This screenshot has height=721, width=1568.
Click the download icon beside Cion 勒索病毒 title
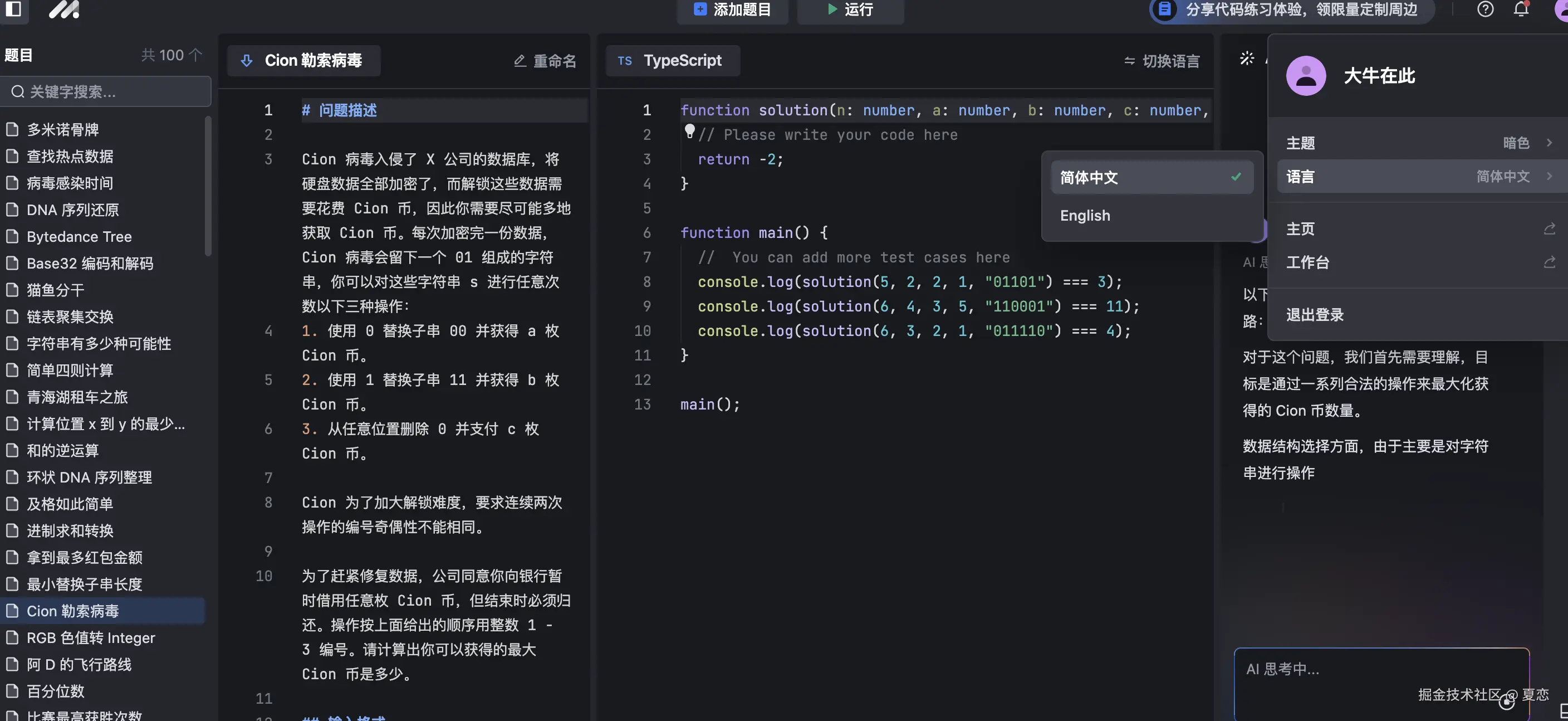(x=246, y=60)
